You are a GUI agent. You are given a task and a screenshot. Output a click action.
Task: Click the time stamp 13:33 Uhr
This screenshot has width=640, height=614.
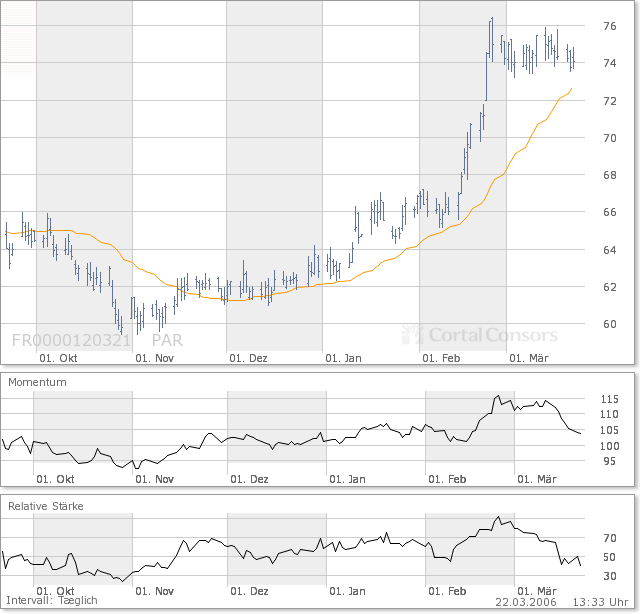tap(600, 602)
